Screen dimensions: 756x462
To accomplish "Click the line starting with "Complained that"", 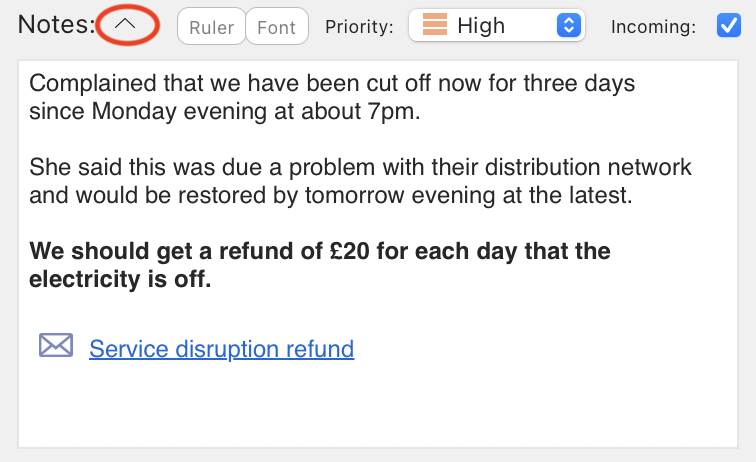I will pos(332,82).
